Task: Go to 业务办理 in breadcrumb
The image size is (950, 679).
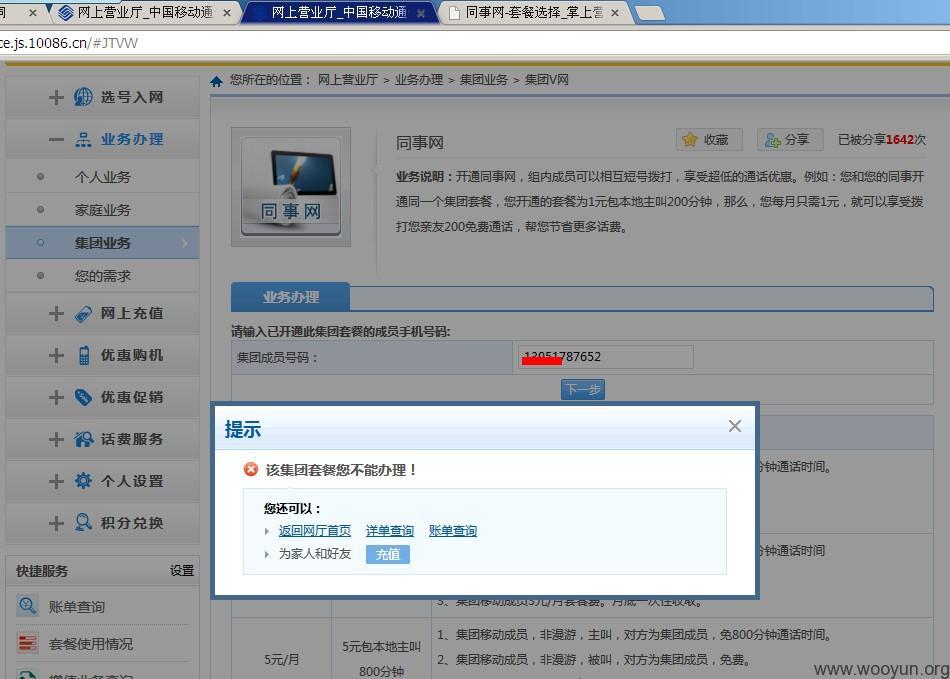Action: pyautogui.click(x=419, y=80)
